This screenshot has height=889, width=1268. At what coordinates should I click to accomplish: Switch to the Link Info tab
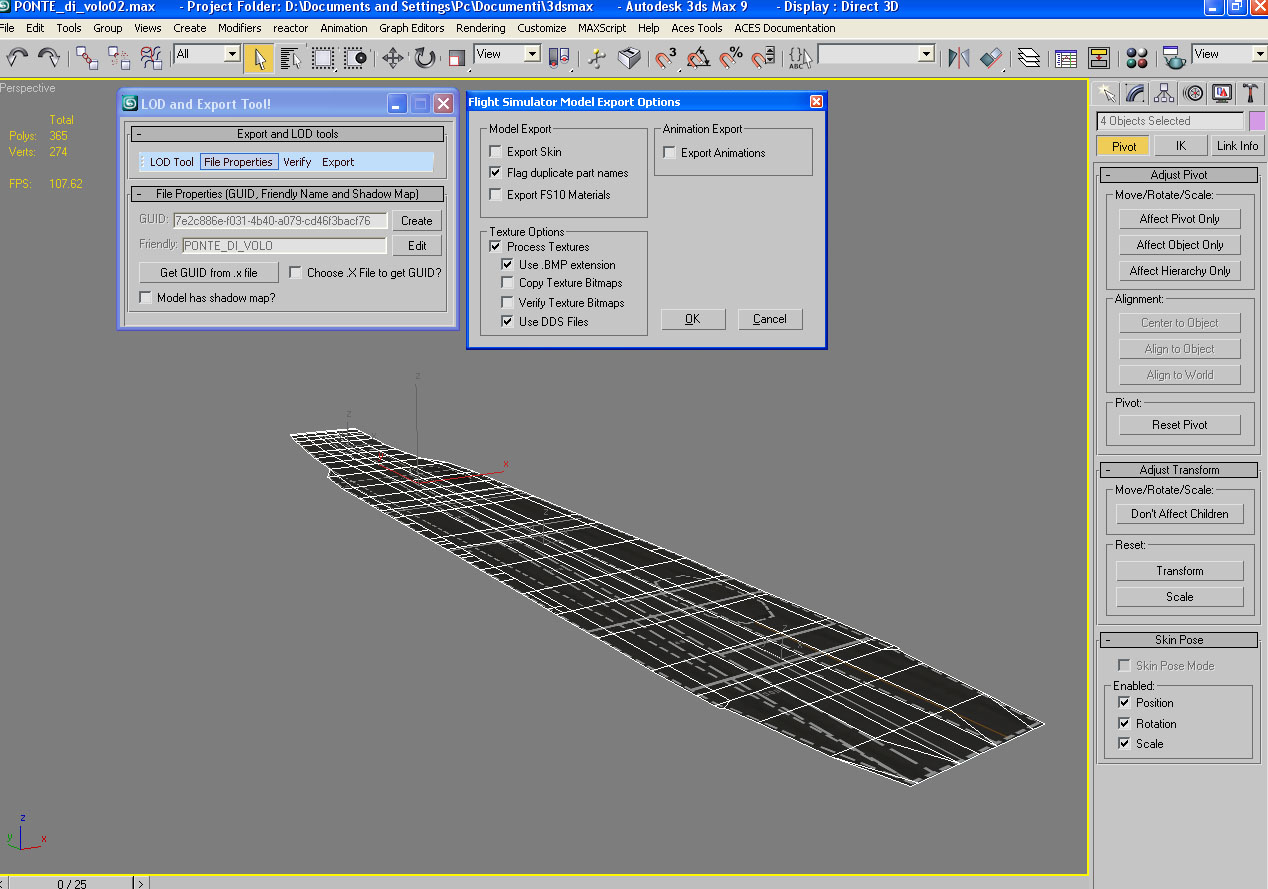tap(1237, 146)
